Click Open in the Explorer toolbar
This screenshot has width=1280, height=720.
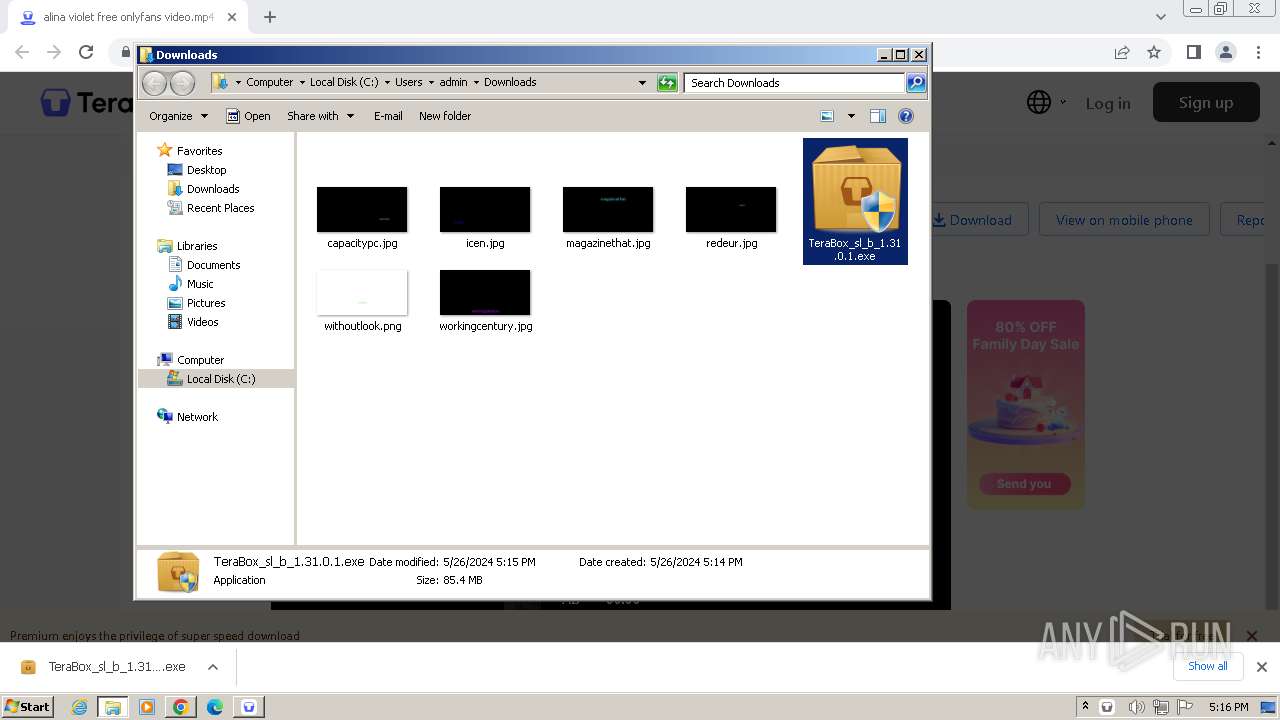click(248, 116)
